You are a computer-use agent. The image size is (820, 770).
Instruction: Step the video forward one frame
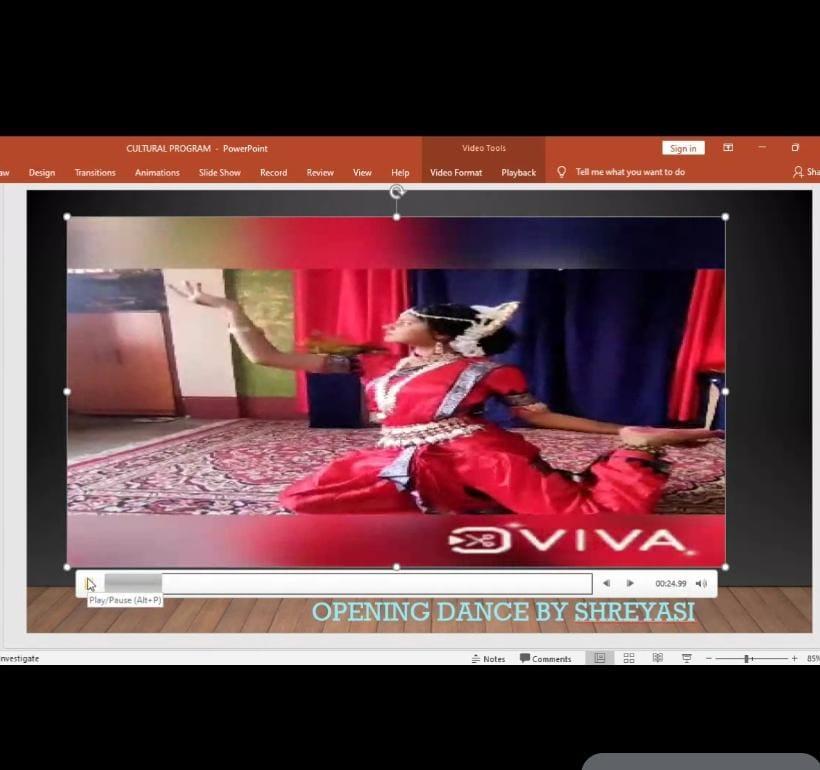point(630,584)
